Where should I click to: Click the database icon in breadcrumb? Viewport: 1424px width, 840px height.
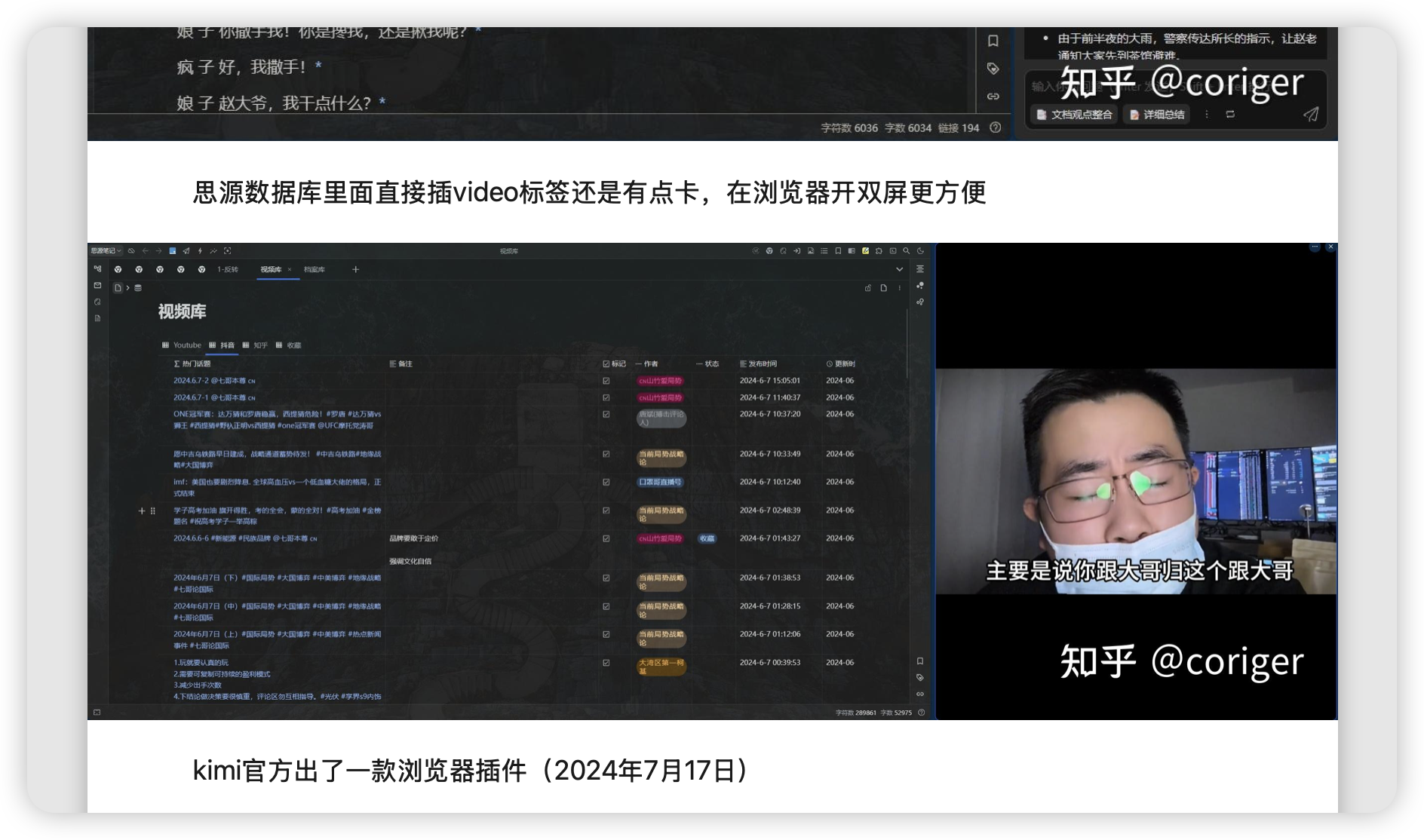[138, 287]
